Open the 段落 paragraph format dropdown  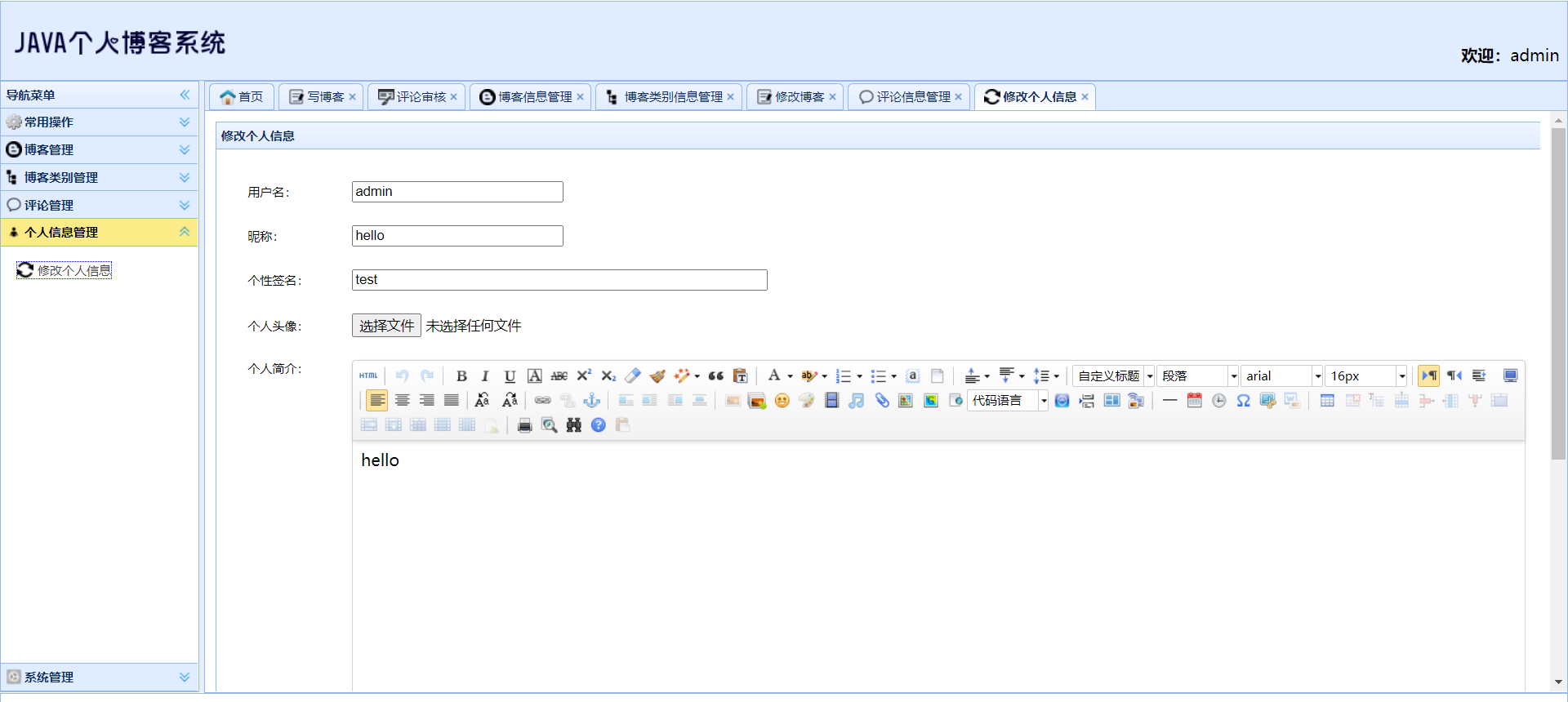[x=1198, y=375]
